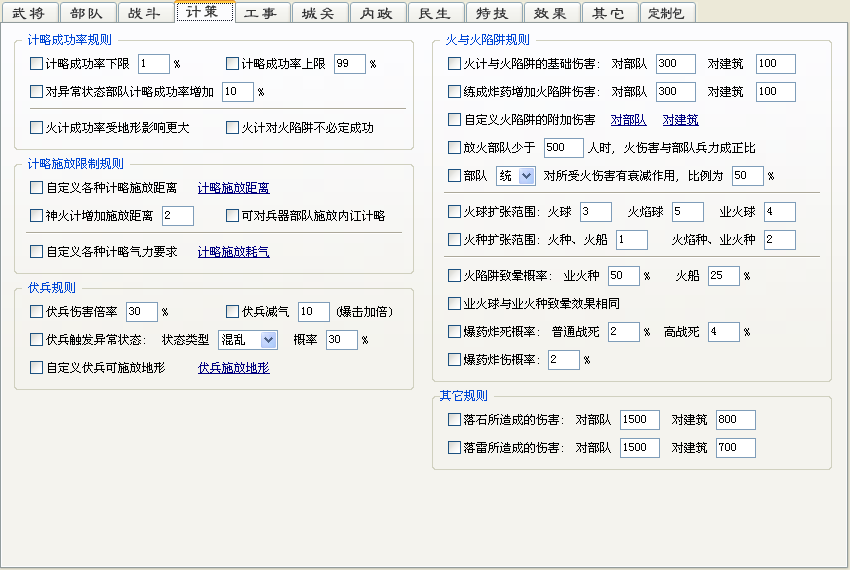The height and width of the screenshot is (570, 850).
Task: Click the 对异常状态部队 increase percent field
Action: [x=238, y=92]
